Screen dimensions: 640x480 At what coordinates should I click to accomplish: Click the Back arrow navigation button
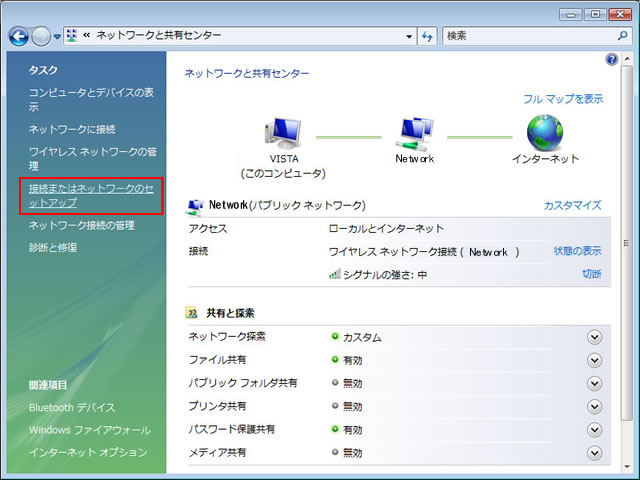tap(19, 36)
